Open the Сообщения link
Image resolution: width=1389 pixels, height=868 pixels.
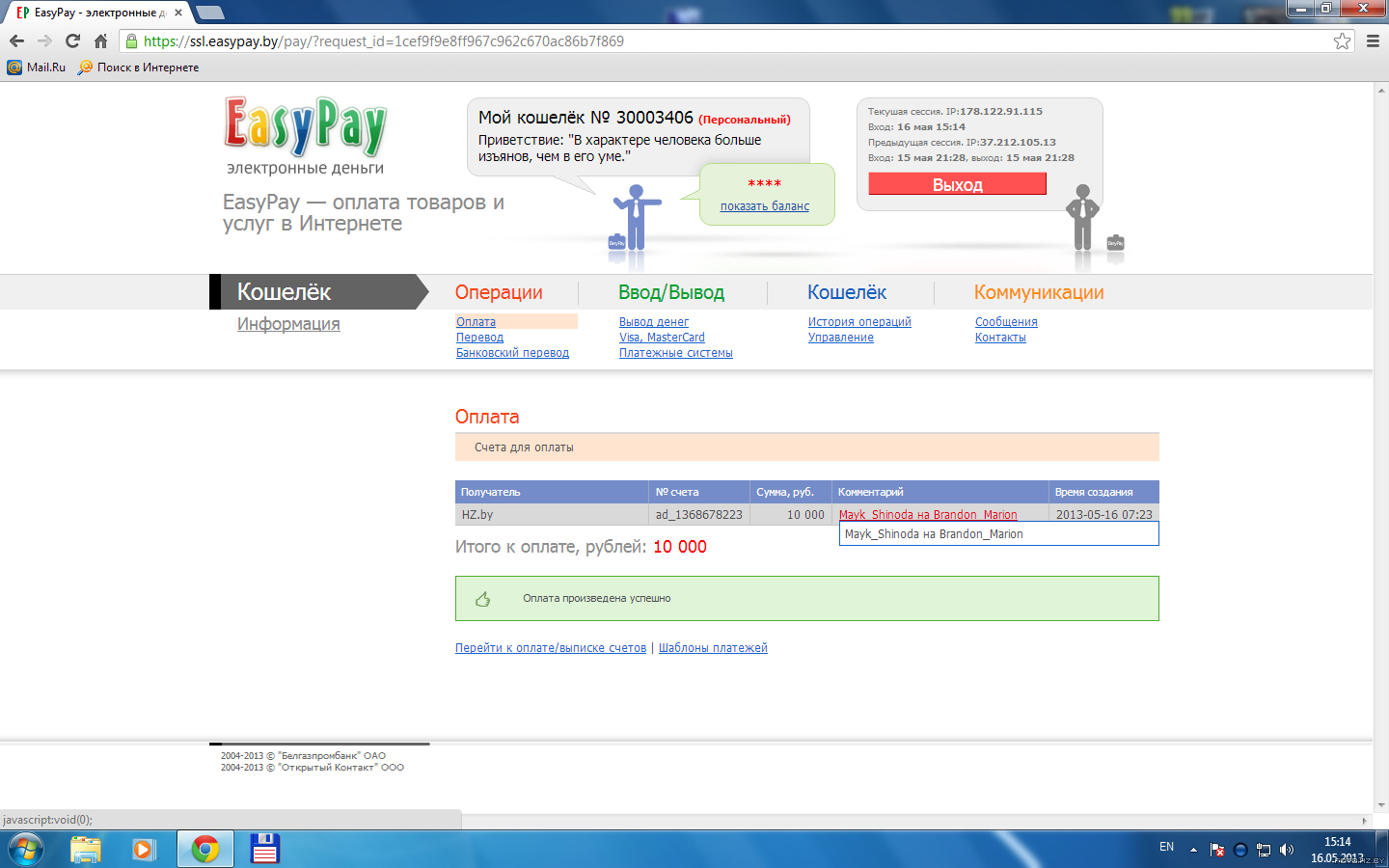pos(1006,322)
